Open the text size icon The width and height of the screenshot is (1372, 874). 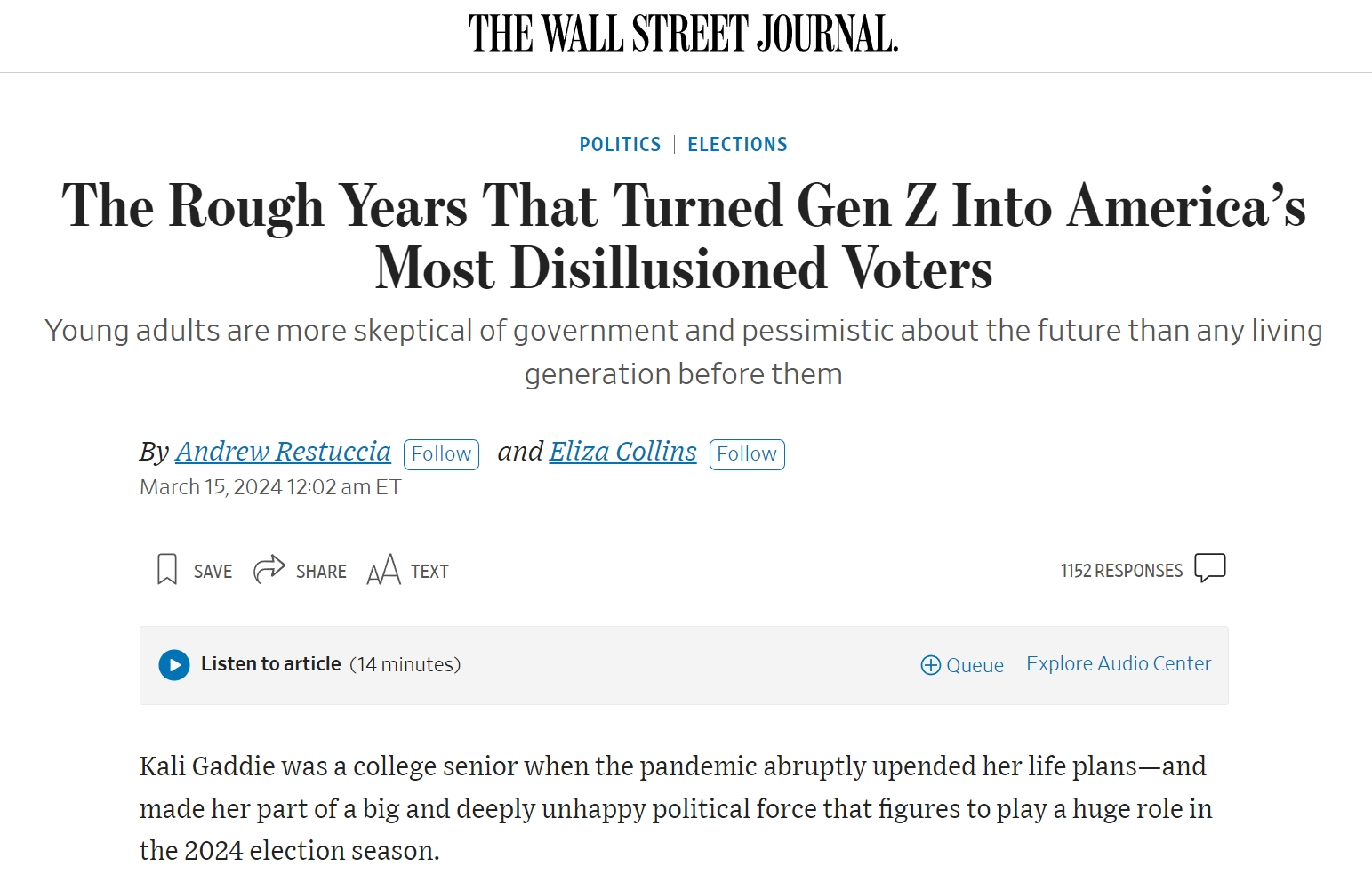(x=383, y=570)
